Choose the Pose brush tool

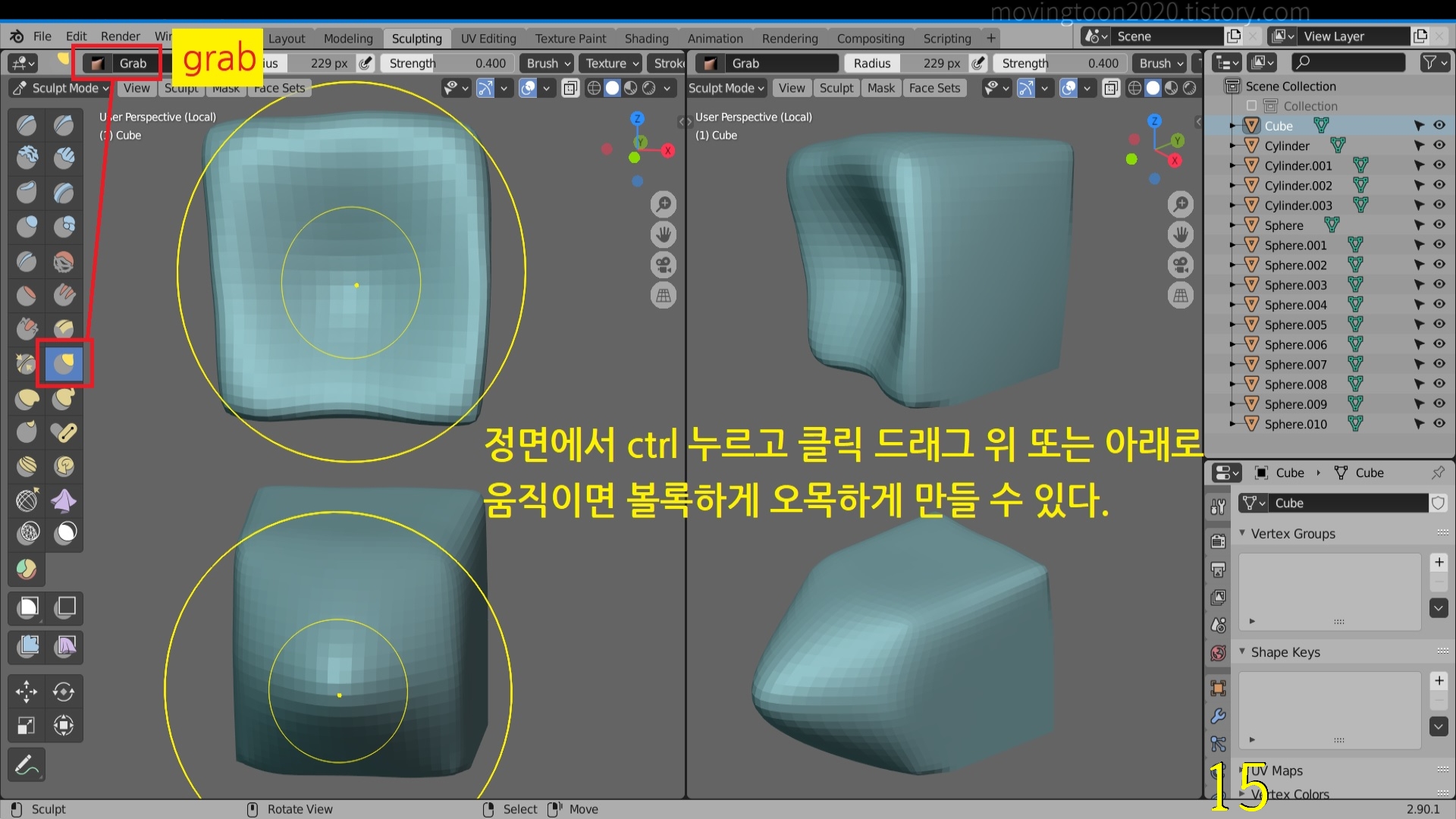[64, 432]
